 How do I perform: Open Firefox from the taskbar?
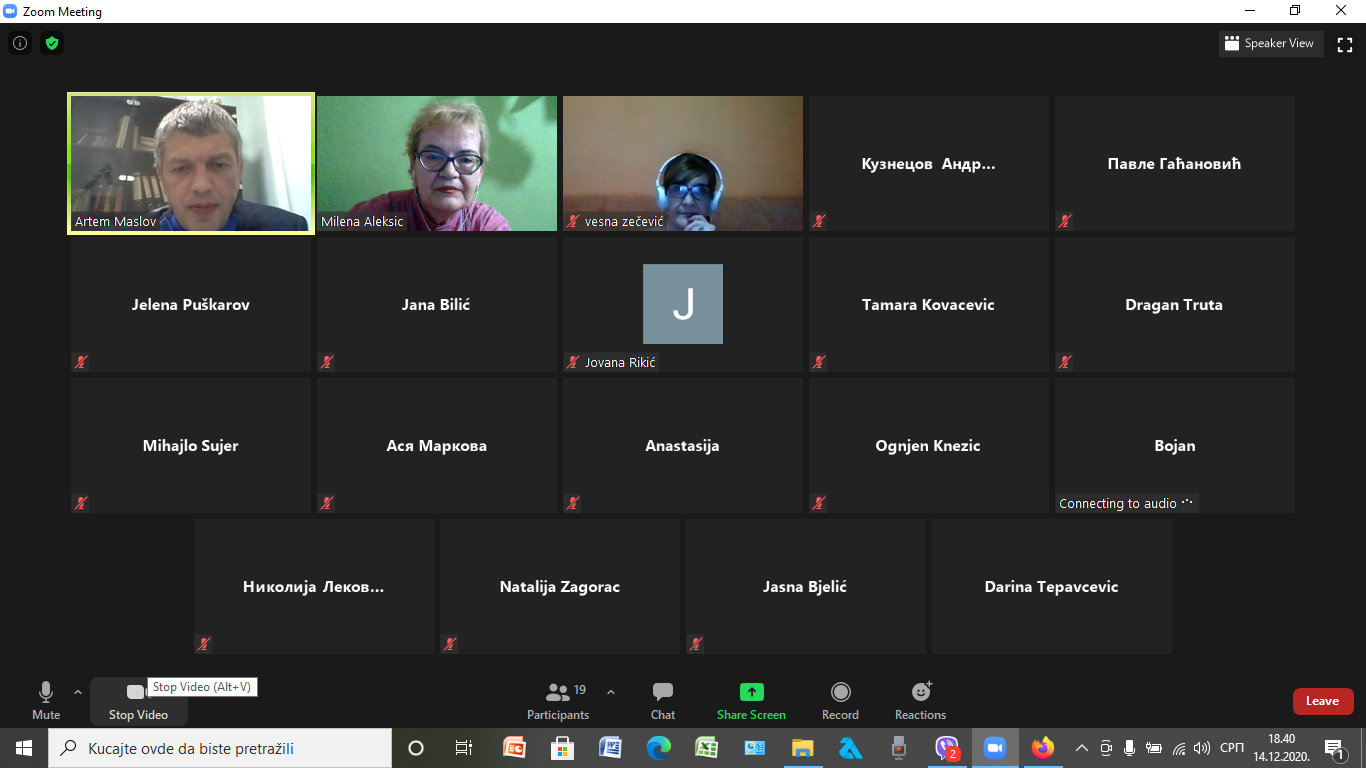coord(1042,748)
